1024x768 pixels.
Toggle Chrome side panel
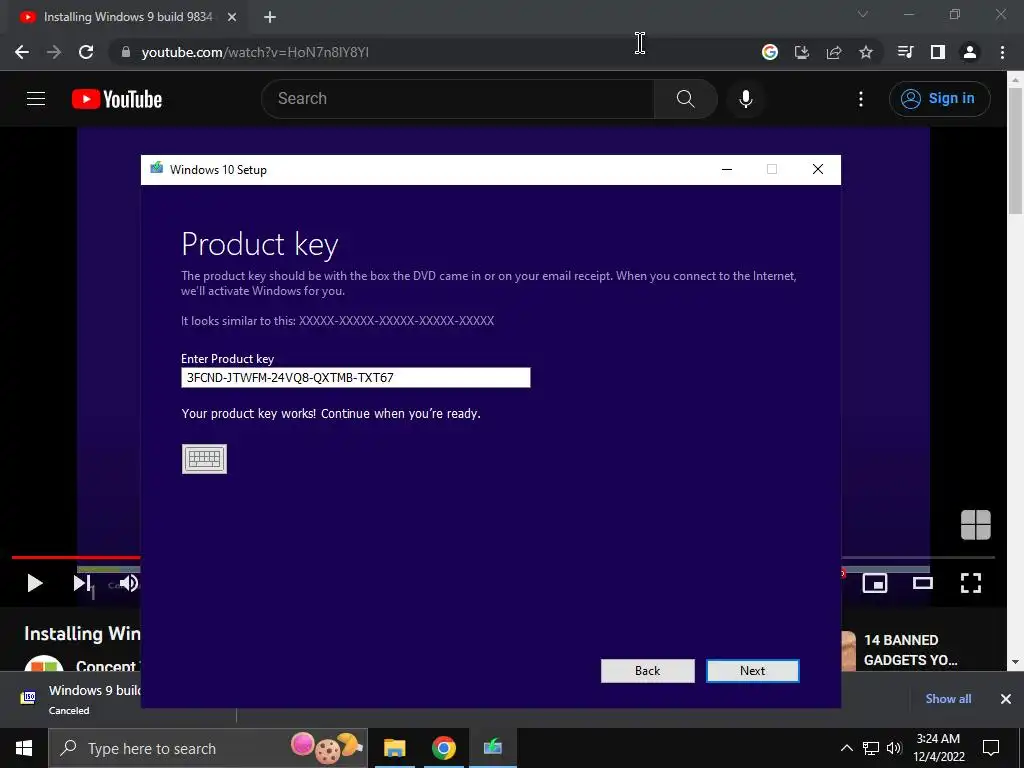coord(938,52)
